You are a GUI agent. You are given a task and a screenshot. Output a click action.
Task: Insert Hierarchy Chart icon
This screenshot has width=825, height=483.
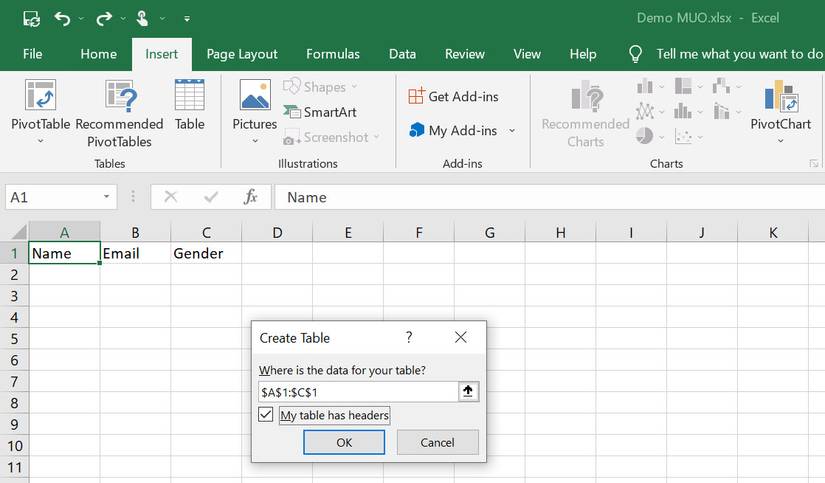pos(683,86)
